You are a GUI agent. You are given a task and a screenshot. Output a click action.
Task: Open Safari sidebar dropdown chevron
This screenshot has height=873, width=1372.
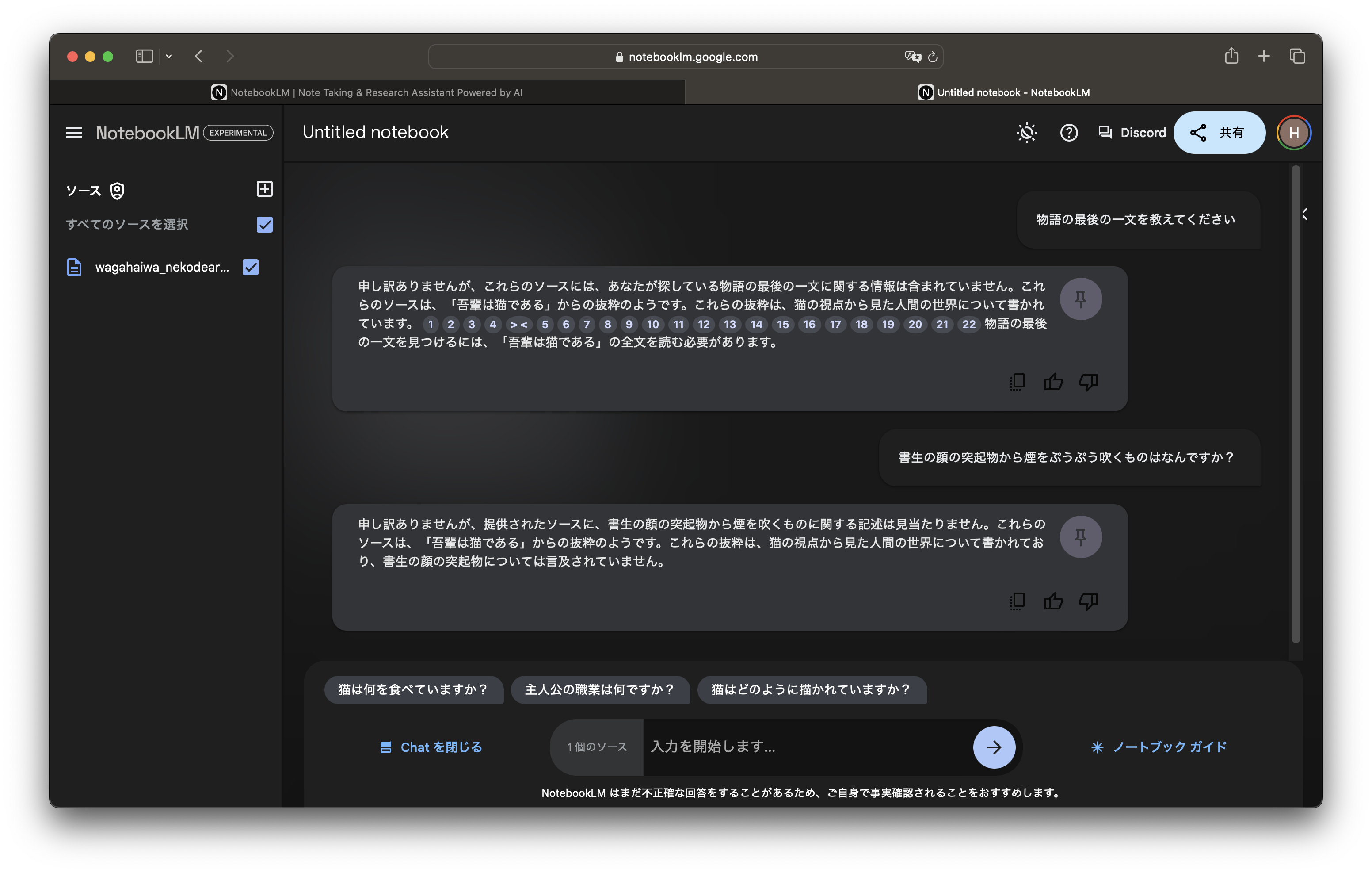tap(169, 57)
